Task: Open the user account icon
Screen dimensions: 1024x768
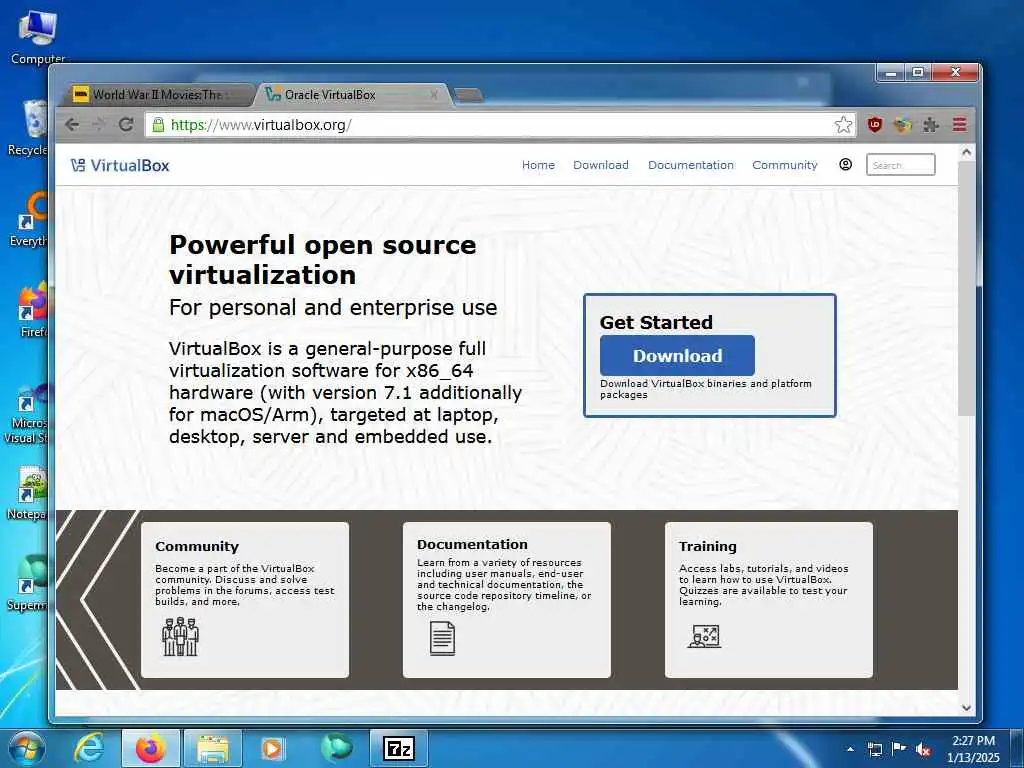Action: click(x=845, y=165)
